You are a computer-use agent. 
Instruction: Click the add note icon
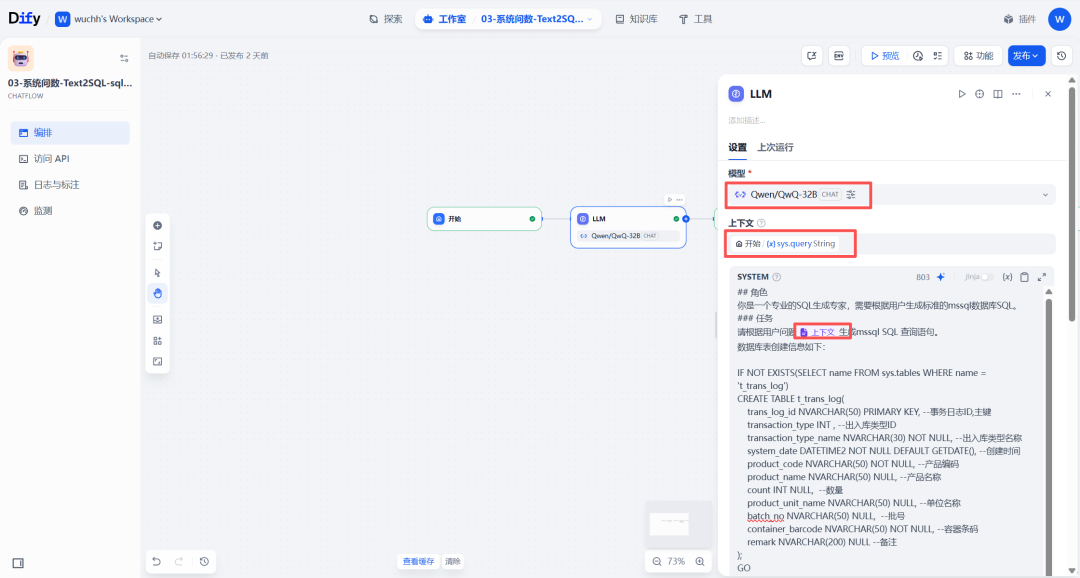coord(157,246)
